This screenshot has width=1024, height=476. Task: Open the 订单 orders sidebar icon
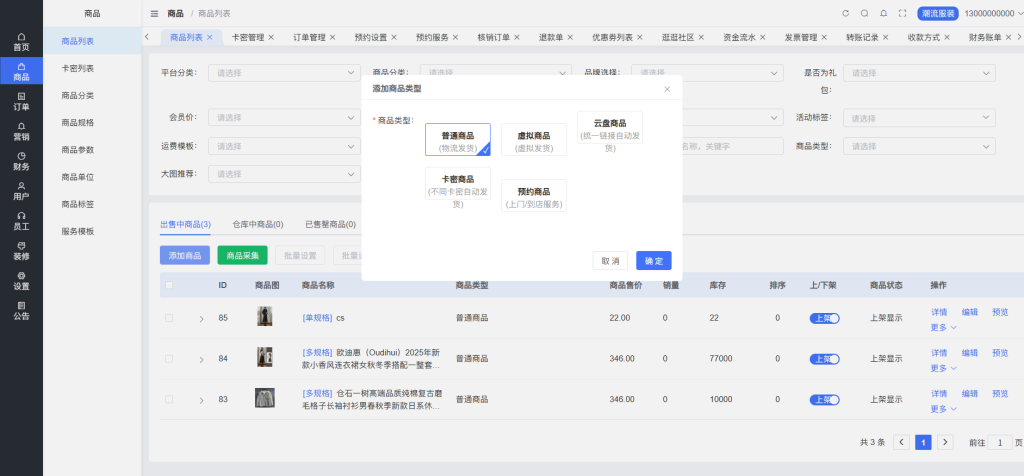(21, 101)
